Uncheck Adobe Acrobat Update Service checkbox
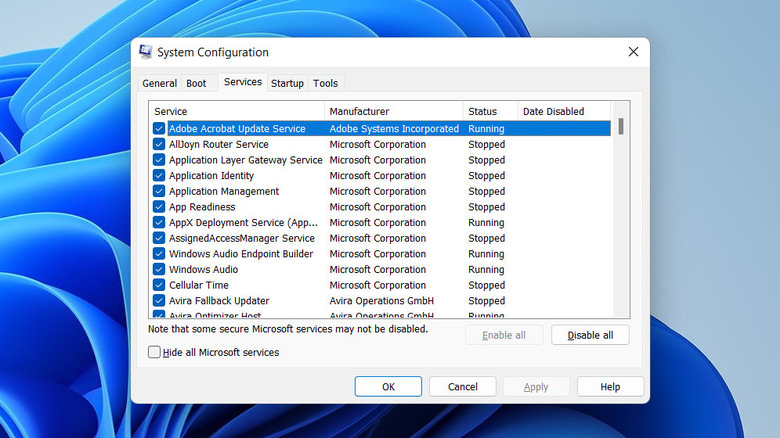The image size is (780, 438). click(159, 128)
